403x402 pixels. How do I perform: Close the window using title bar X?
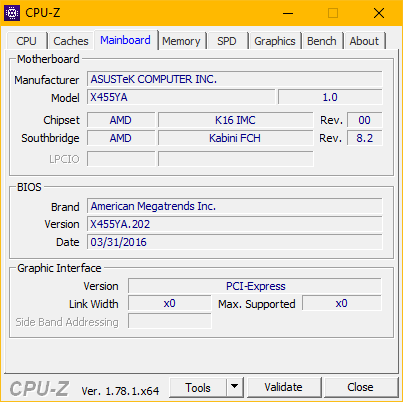click(x=379, y=13)
